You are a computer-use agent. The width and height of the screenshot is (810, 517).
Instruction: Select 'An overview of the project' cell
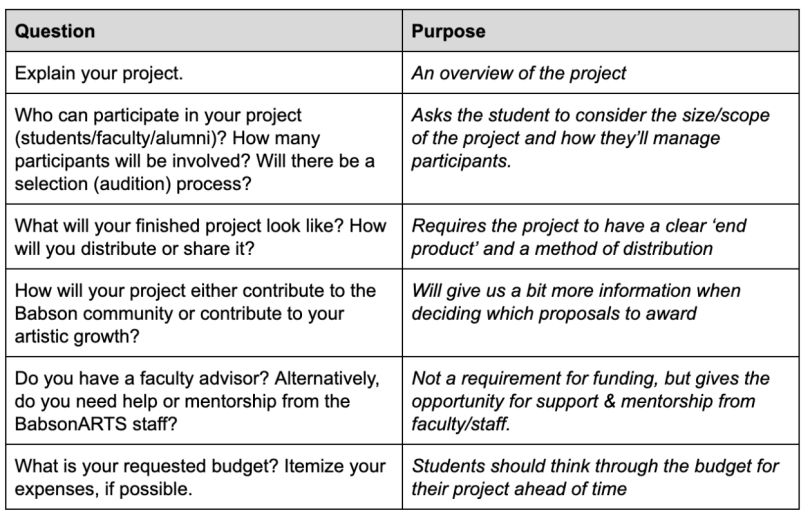point(601,73)
